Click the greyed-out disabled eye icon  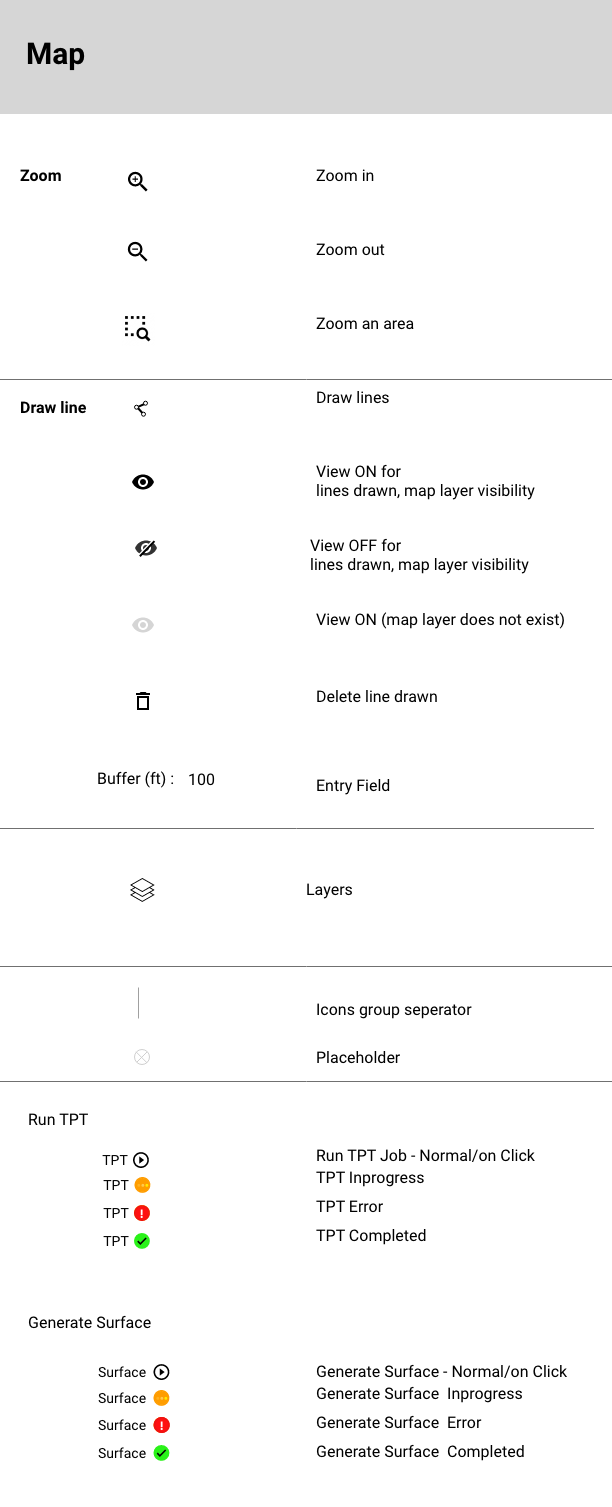[142, 625]
